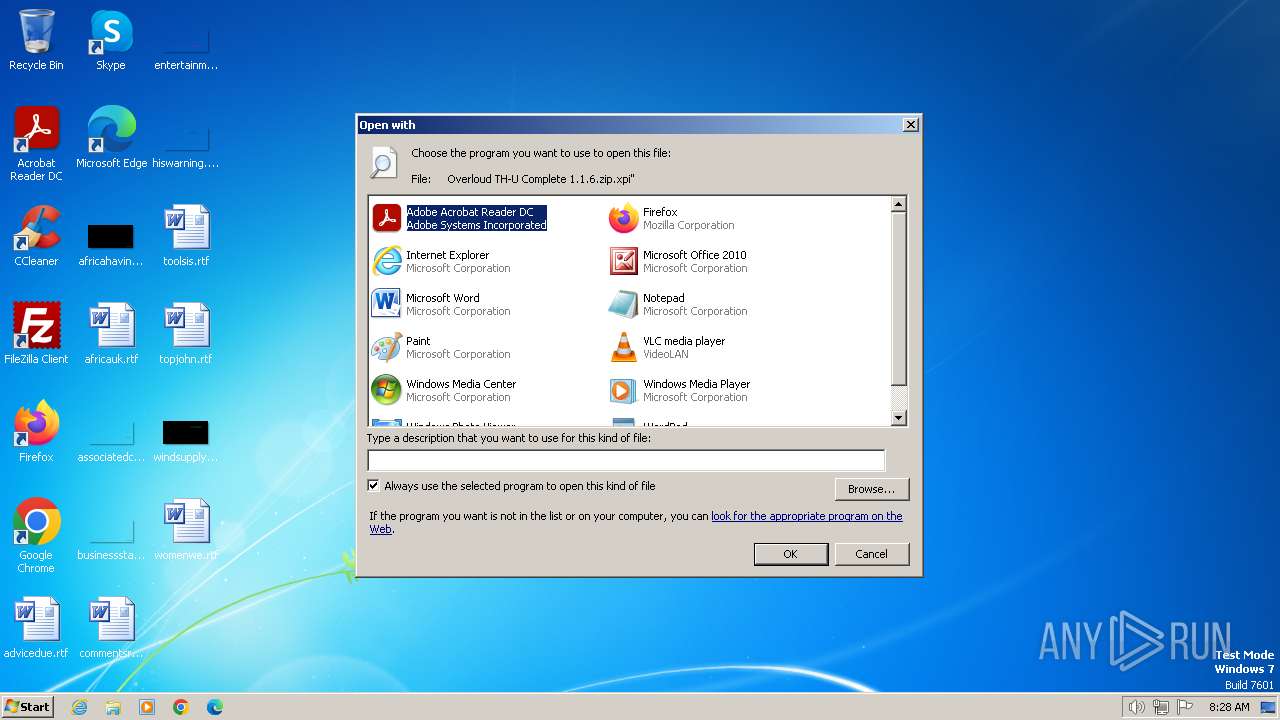Choose Firefox icon in program list
Image resolution: width=1280 pixels, height=720 pixels.
[x=623, y=218]
